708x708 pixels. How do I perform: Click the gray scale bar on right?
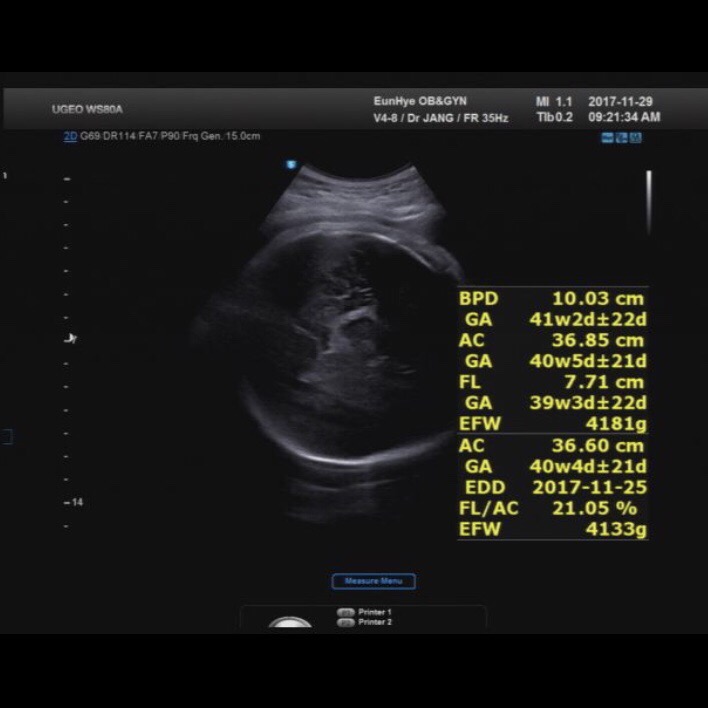tap(648, 202)
